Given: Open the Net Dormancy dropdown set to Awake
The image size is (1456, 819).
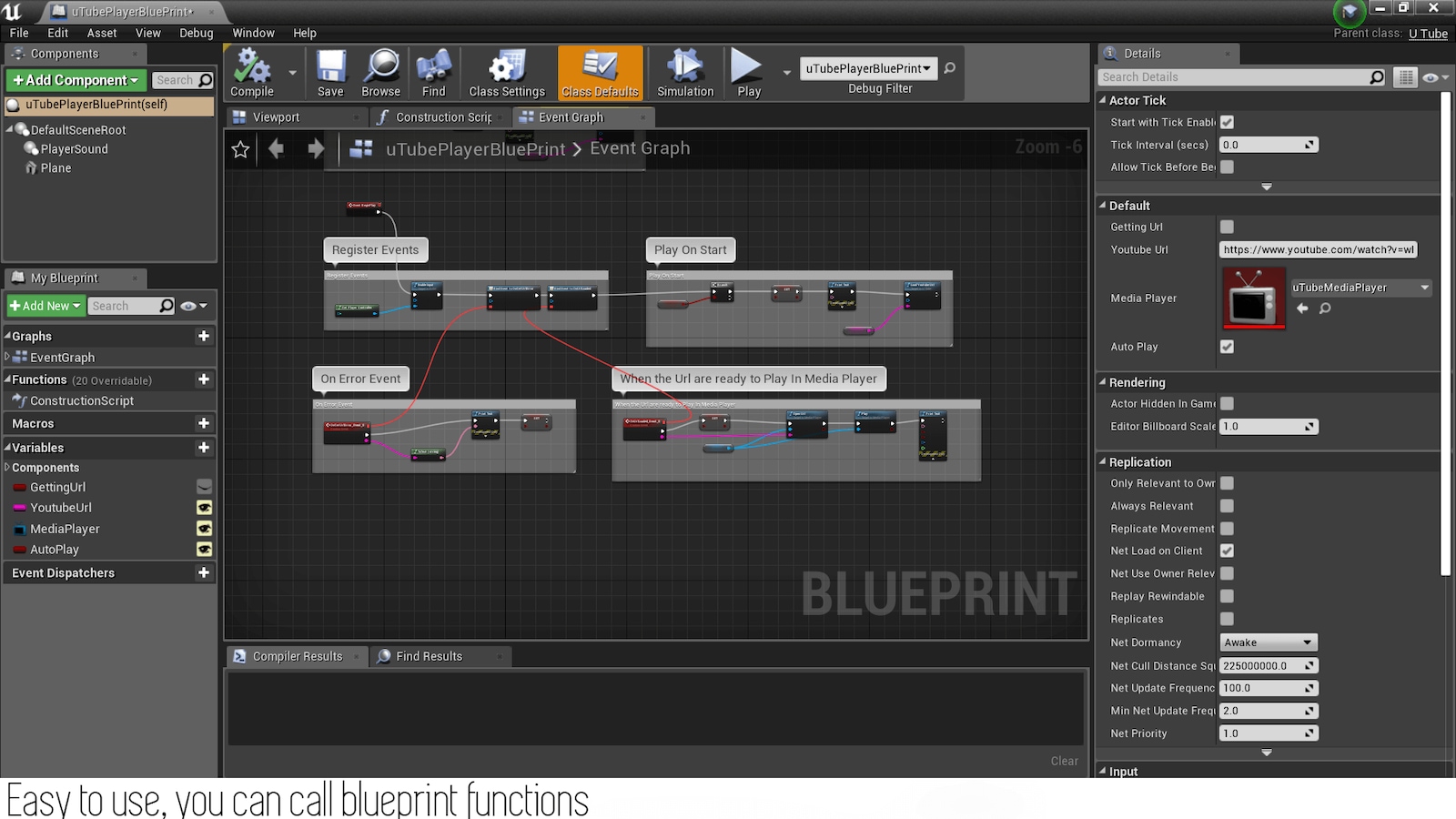Looking at the screenshot, I should (x=1269, y=642).
